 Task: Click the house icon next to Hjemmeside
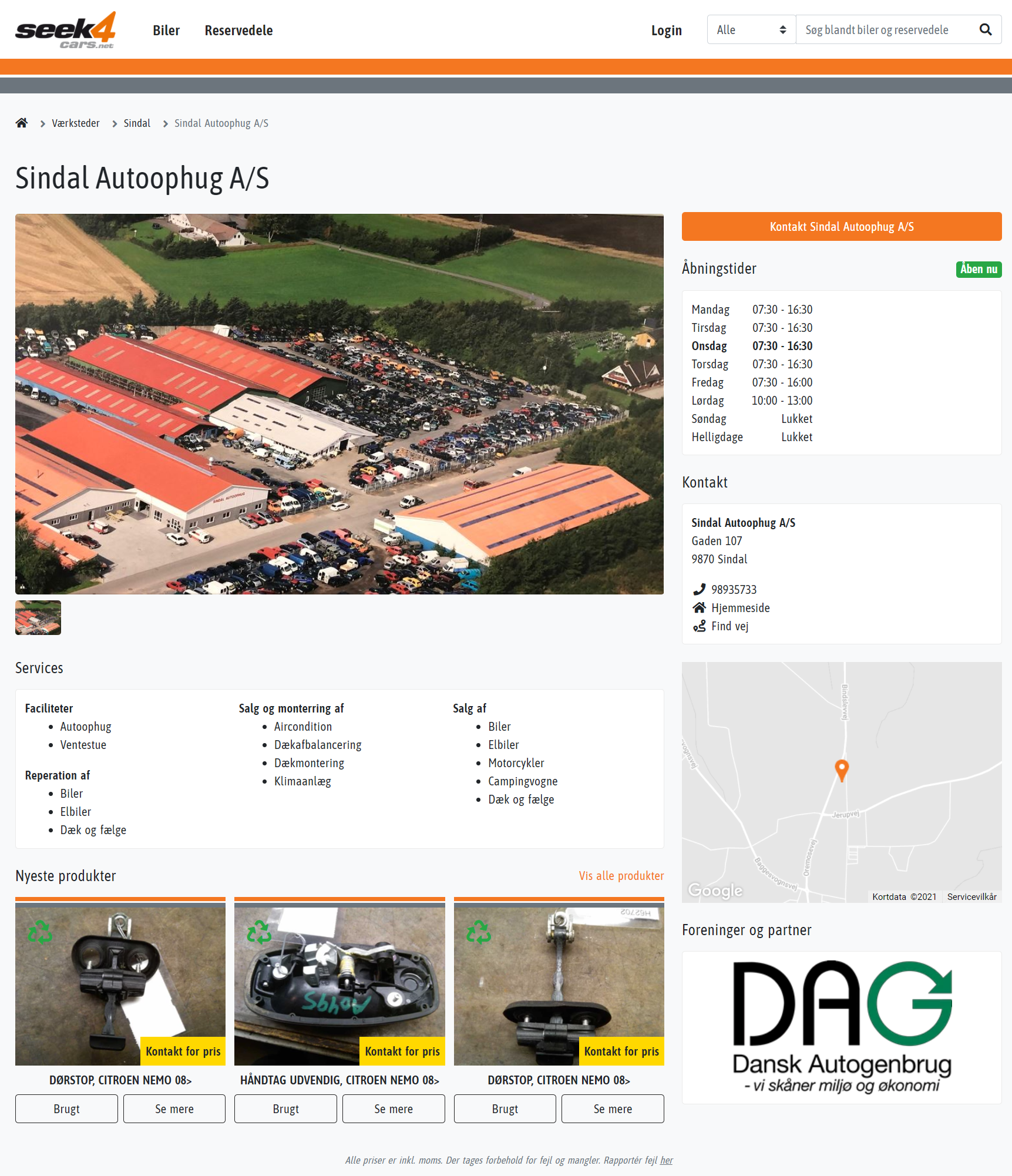[699, 607]
